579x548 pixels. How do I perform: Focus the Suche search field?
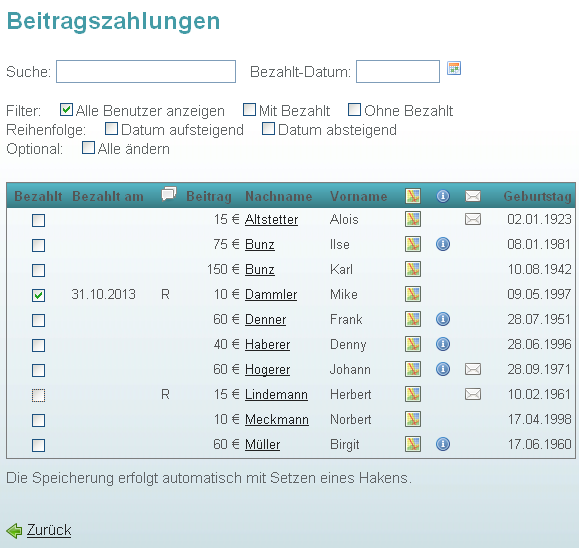[146, 72]
